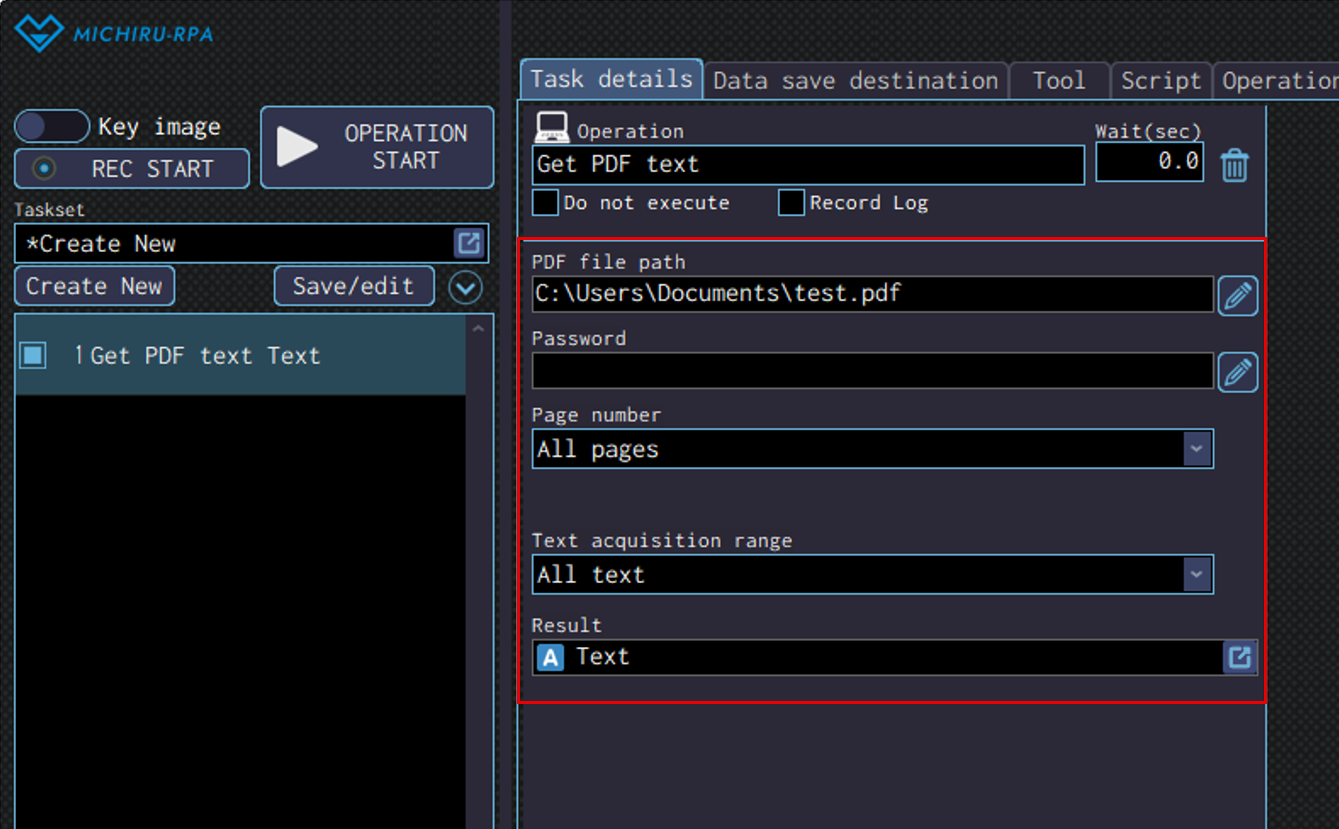Click the laptop Operation icon
This screenshot has height=829, width=1339.
tap(552, 128)
